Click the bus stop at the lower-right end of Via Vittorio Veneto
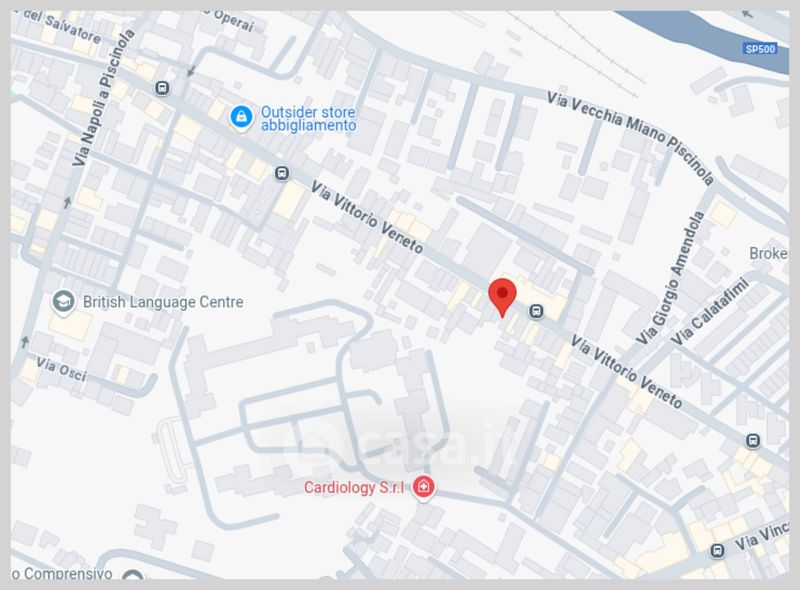 [753, 440]
